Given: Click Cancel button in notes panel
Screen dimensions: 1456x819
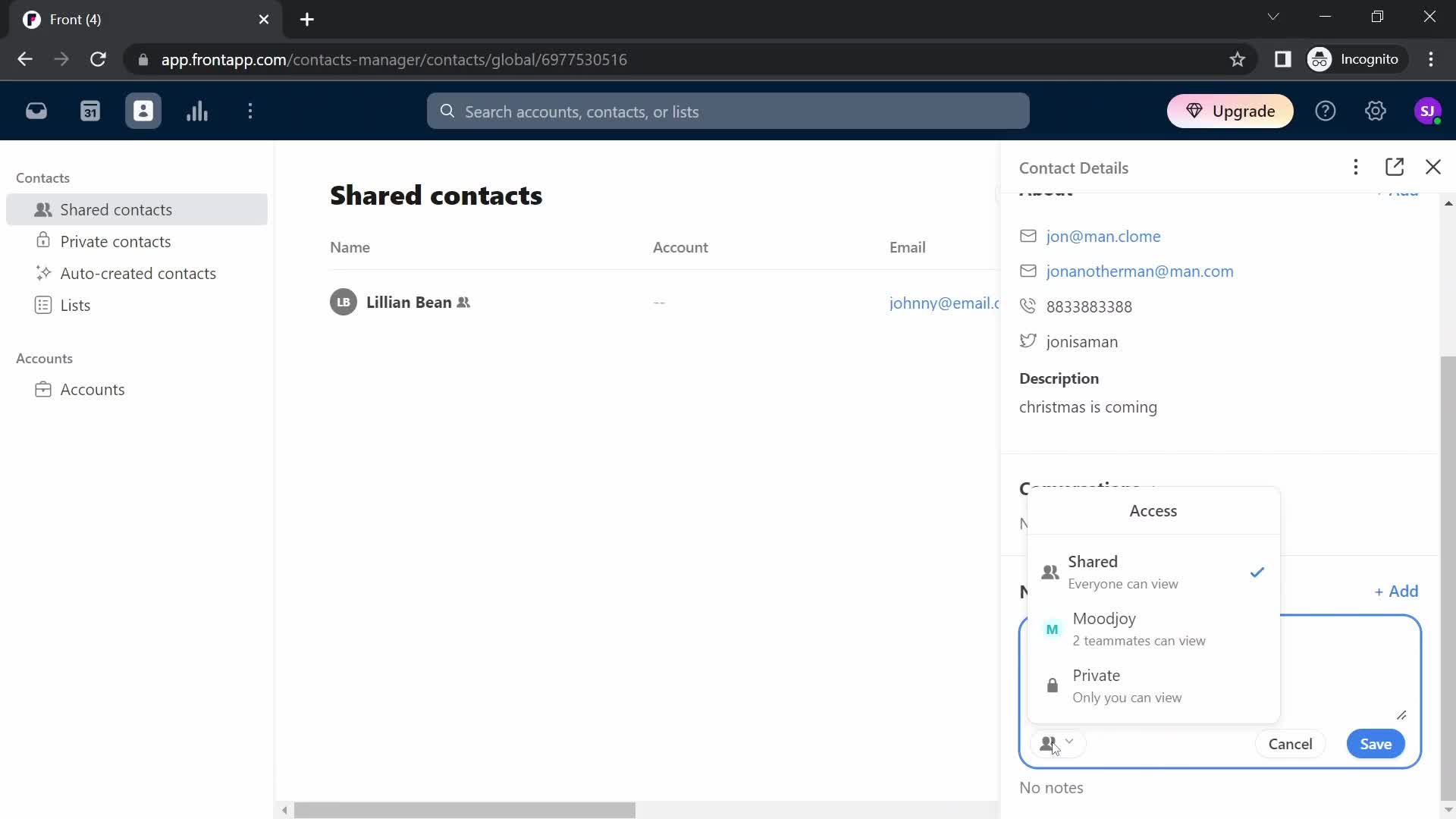Looking at the screenshot, I should pos(1290,743).
